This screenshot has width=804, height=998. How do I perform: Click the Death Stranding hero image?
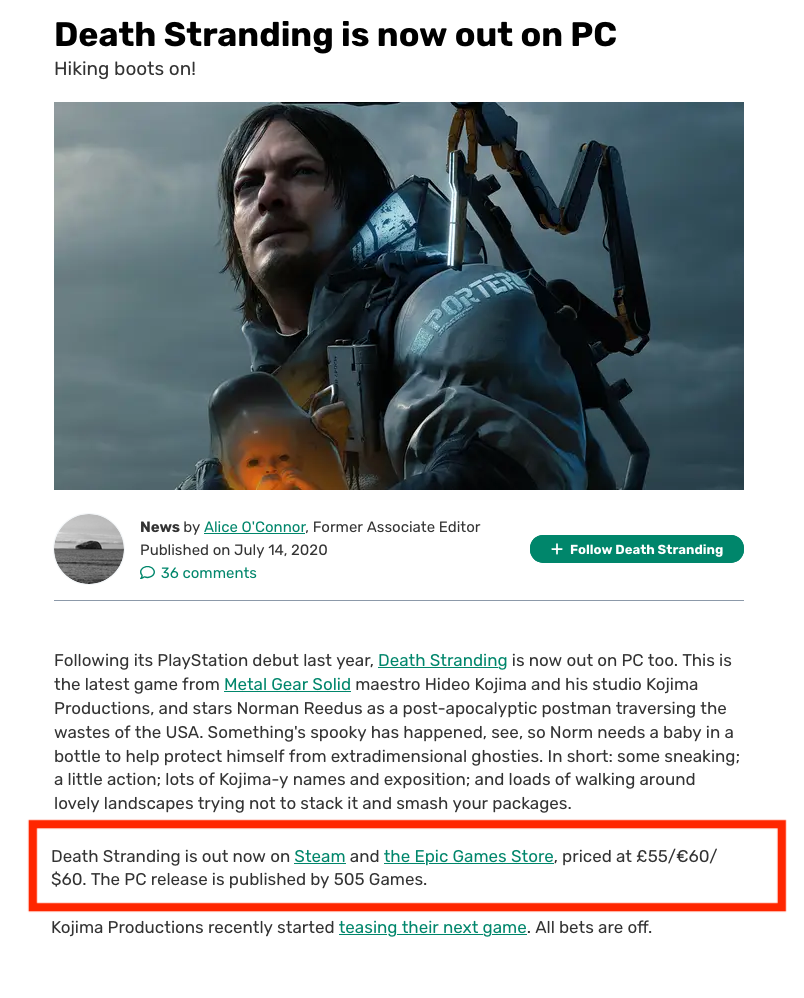(x=398, y=296)
